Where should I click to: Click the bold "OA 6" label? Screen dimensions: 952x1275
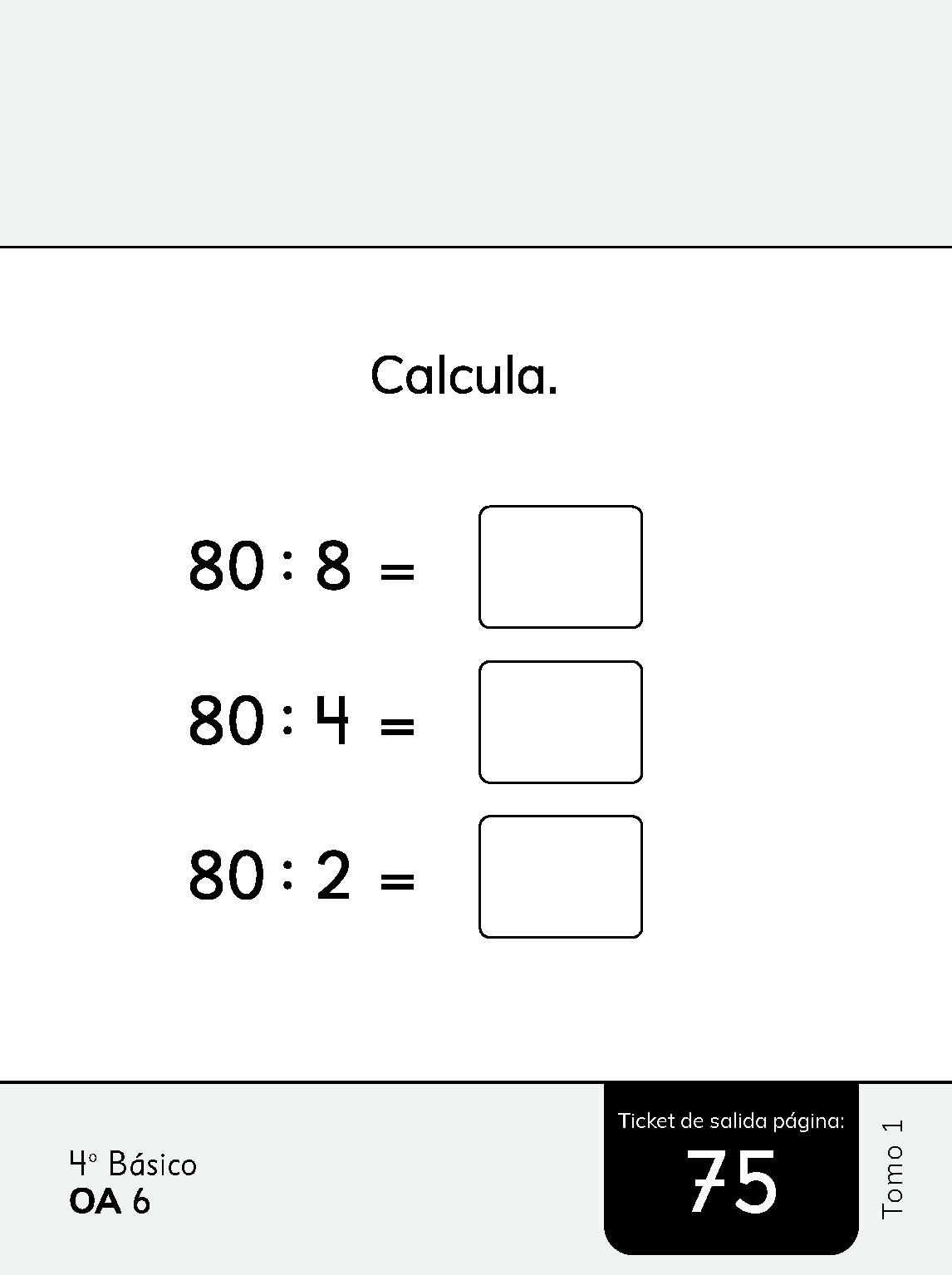click(x=110, y=1202)
